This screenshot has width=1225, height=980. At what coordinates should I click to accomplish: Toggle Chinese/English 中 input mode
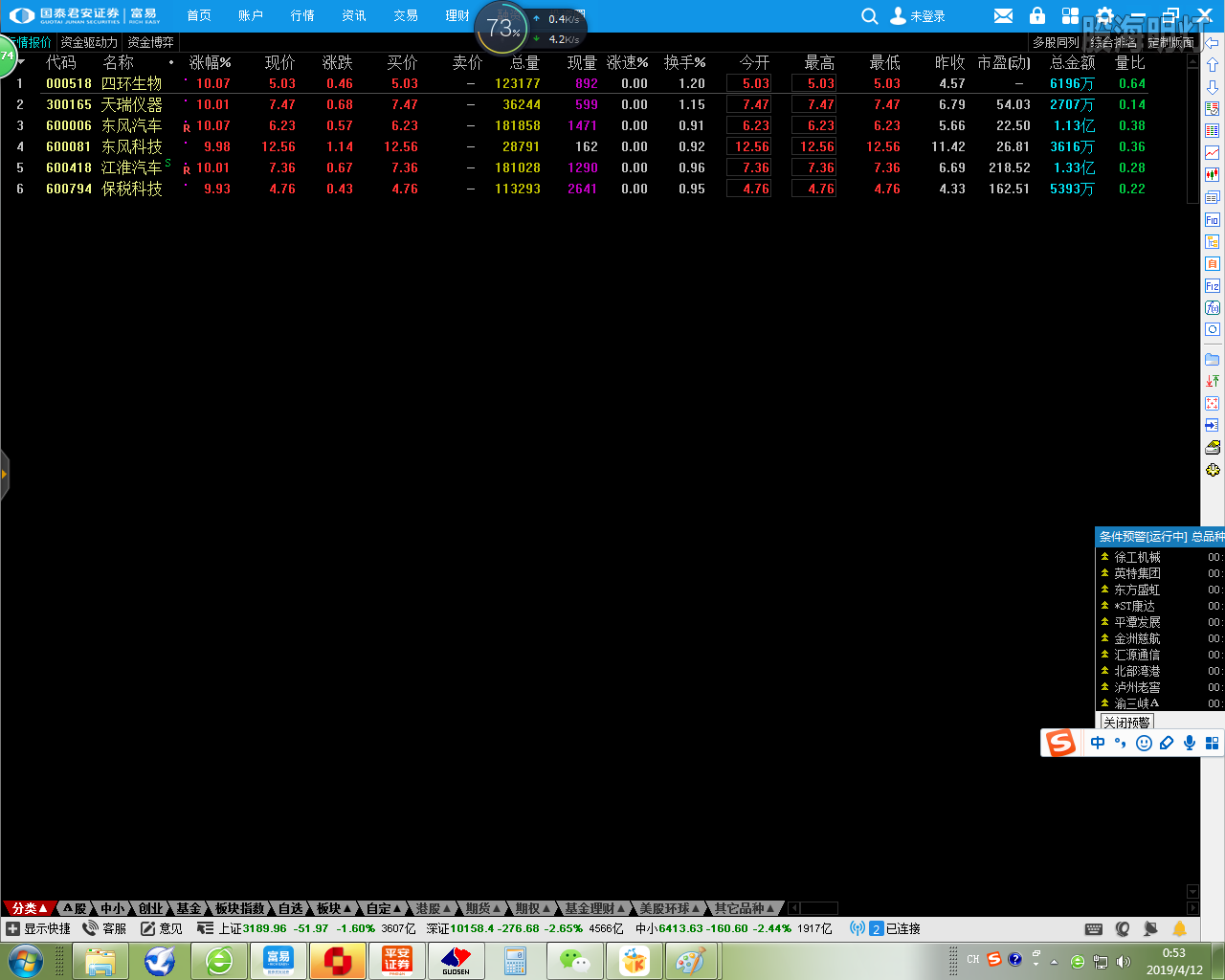[x=1098, y=743]
